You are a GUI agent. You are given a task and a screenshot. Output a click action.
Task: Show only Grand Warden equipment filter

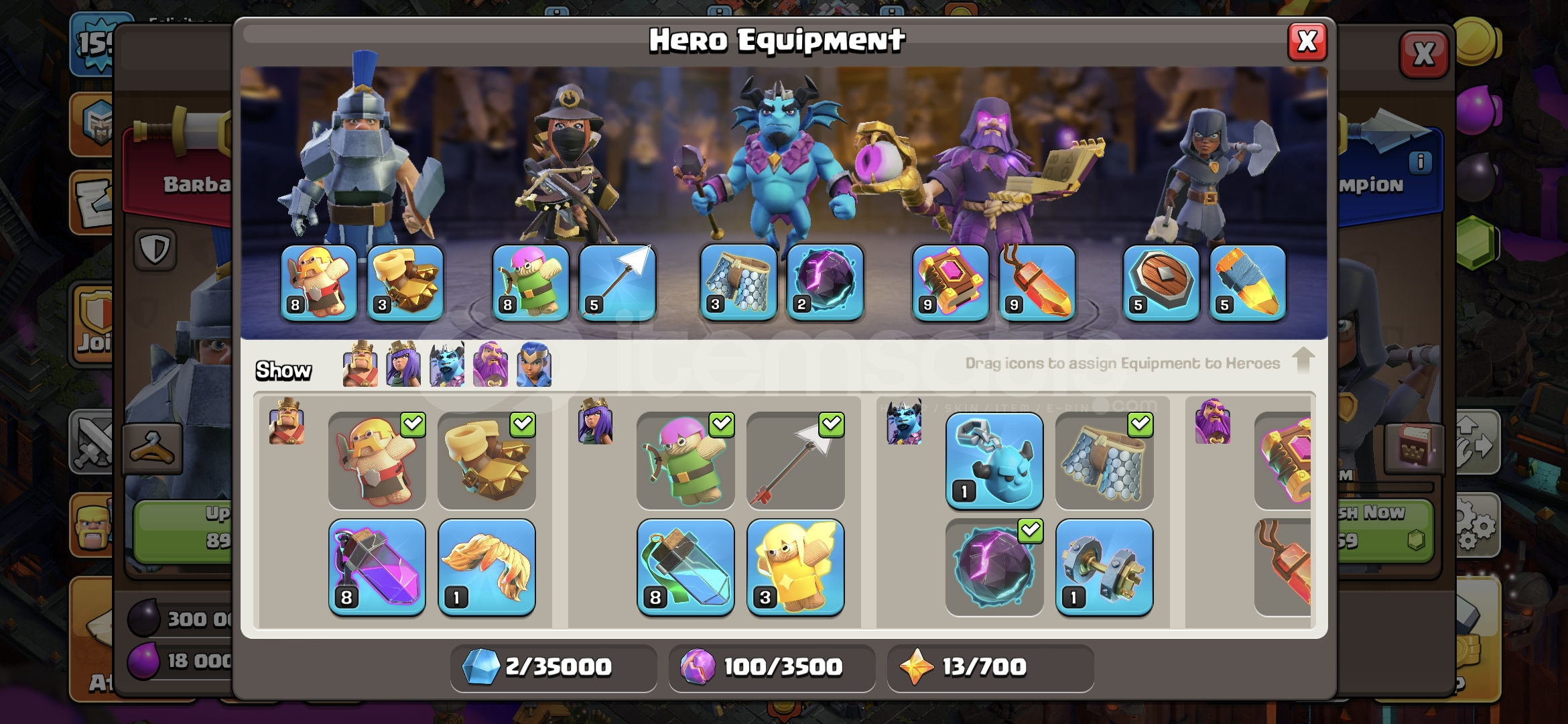click(x=491, y=365)
